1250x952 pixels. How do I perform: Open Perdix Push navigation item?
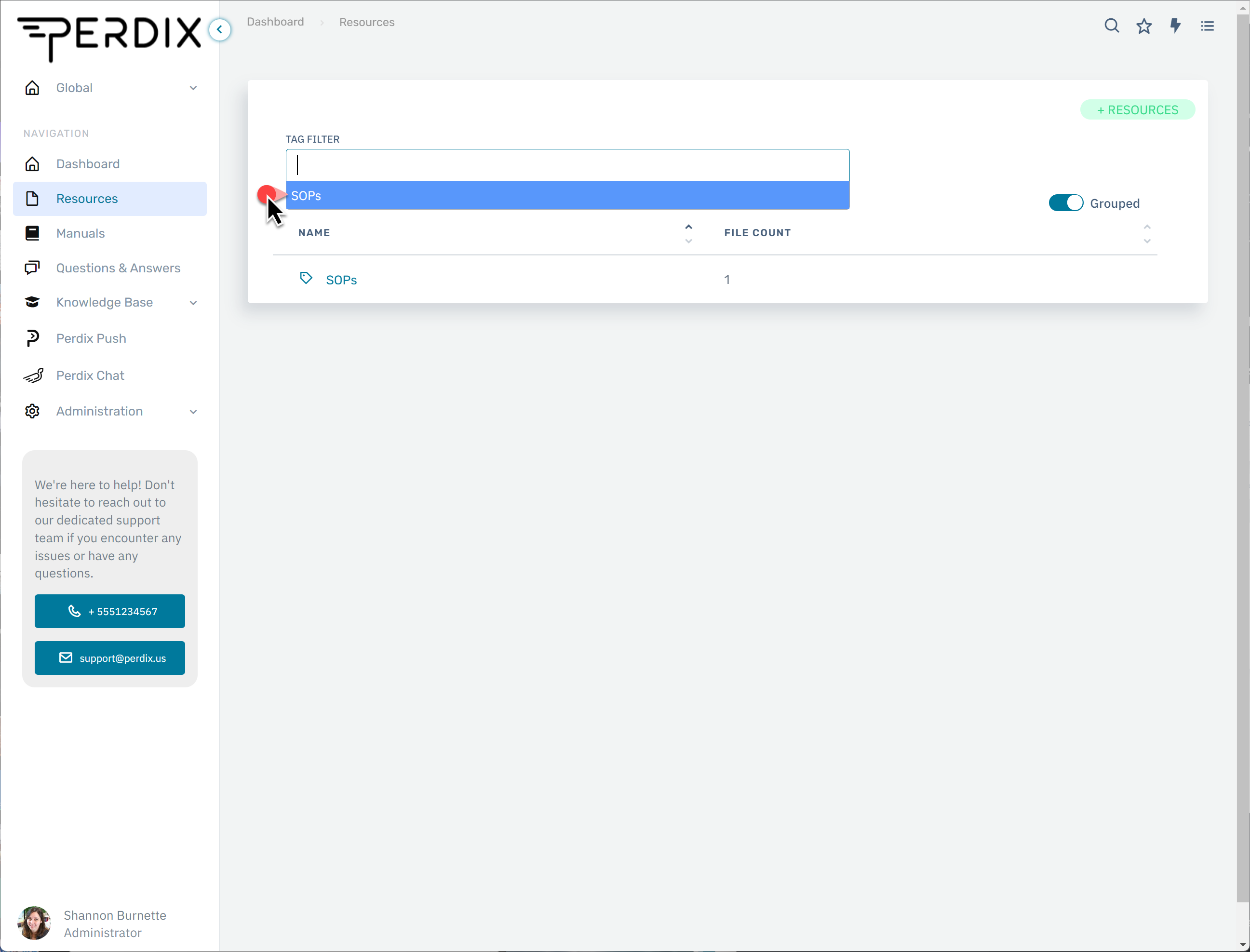coord(110,338)
